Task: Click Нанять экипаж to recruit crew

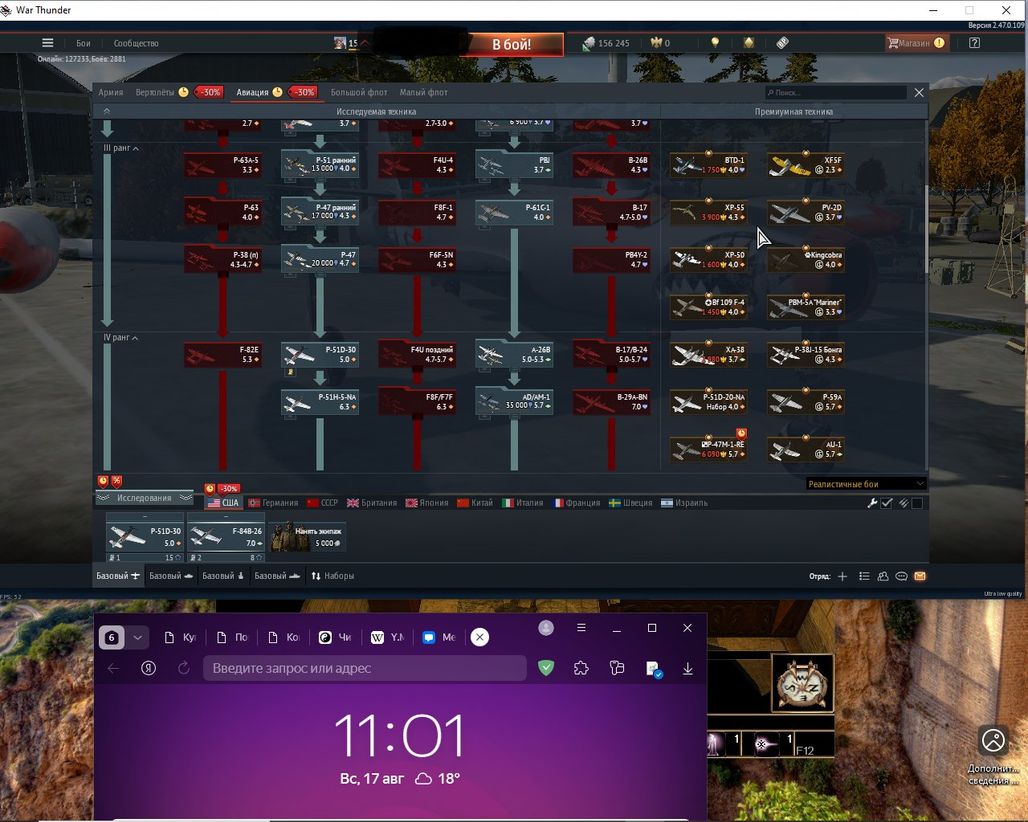Action: 307,536
